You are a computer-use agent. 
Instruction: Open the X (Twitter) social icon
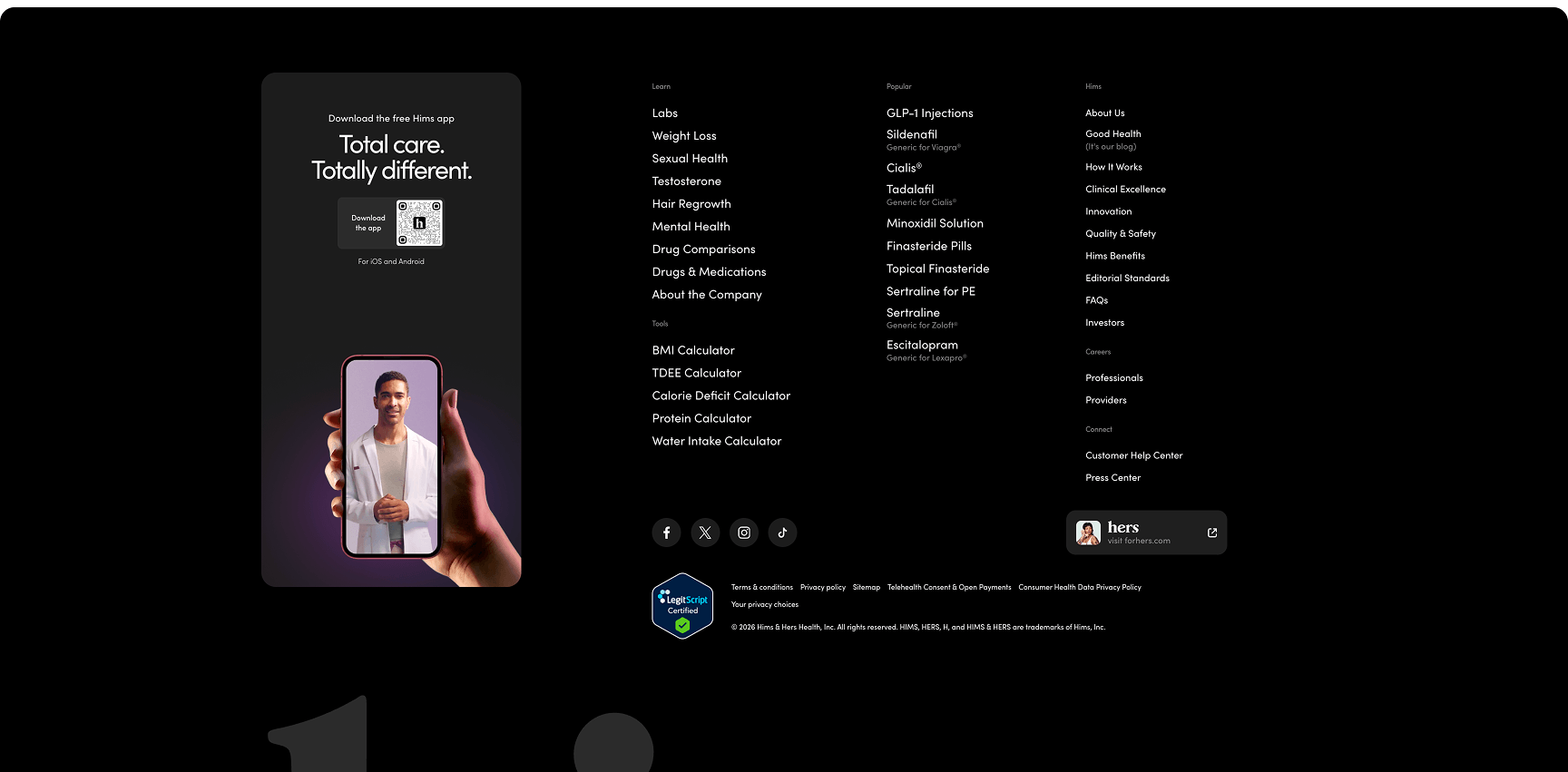click(705, 533)
